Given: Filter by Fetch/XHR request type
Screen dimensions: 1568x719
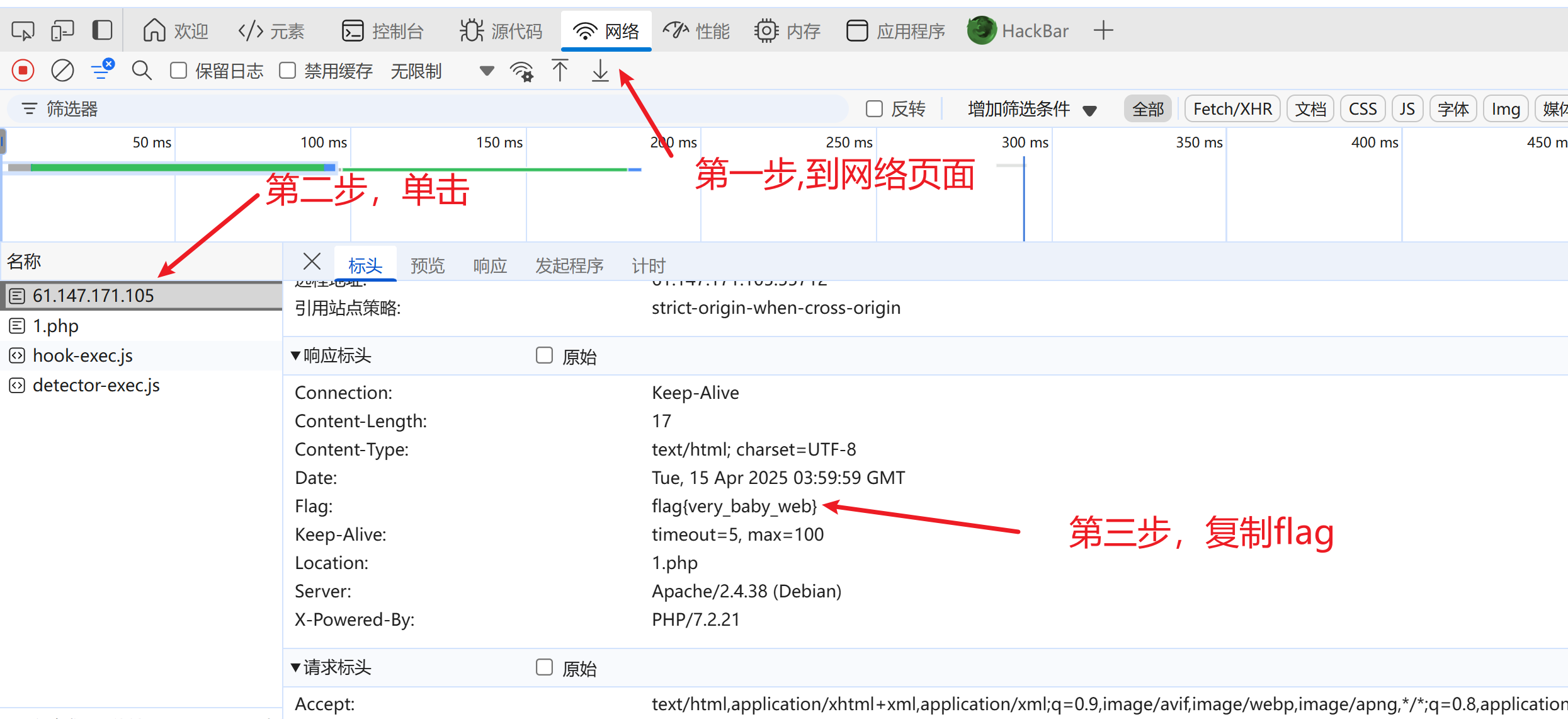Looking at the screenshot, I should point(1232,109).
